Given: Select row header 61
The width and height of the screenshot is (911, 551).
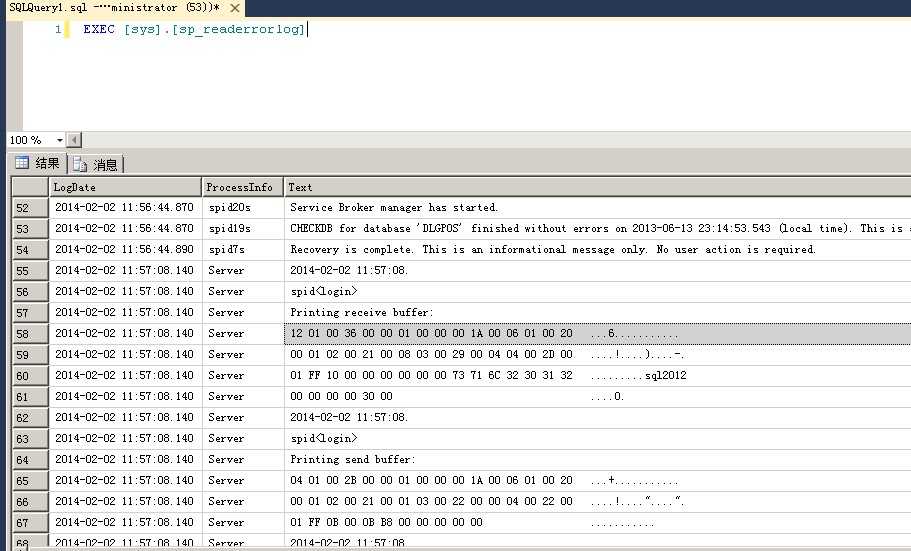Looking at the screenshot, I should pyautogui.click(x=30, y=397).
